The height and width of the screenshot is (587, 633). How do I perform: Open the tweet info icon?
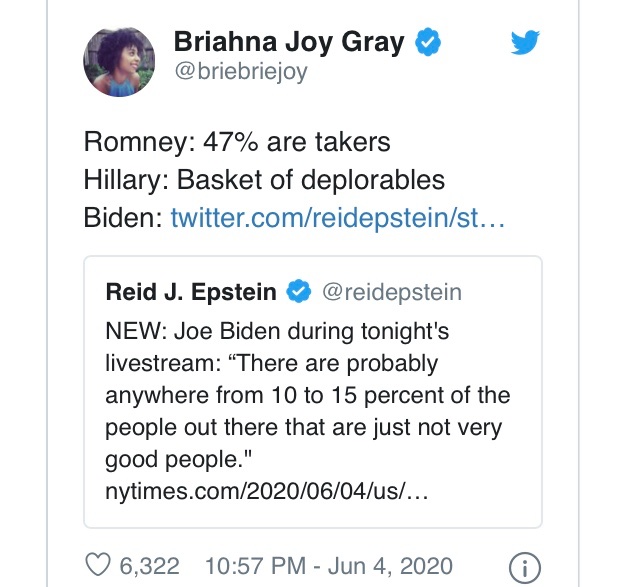click(x=525, y=566)
